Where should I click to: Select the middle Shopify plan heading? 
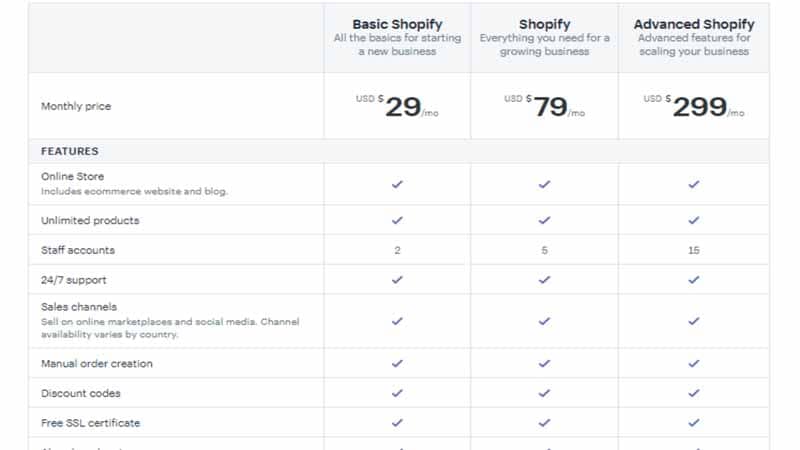[544, 24]
